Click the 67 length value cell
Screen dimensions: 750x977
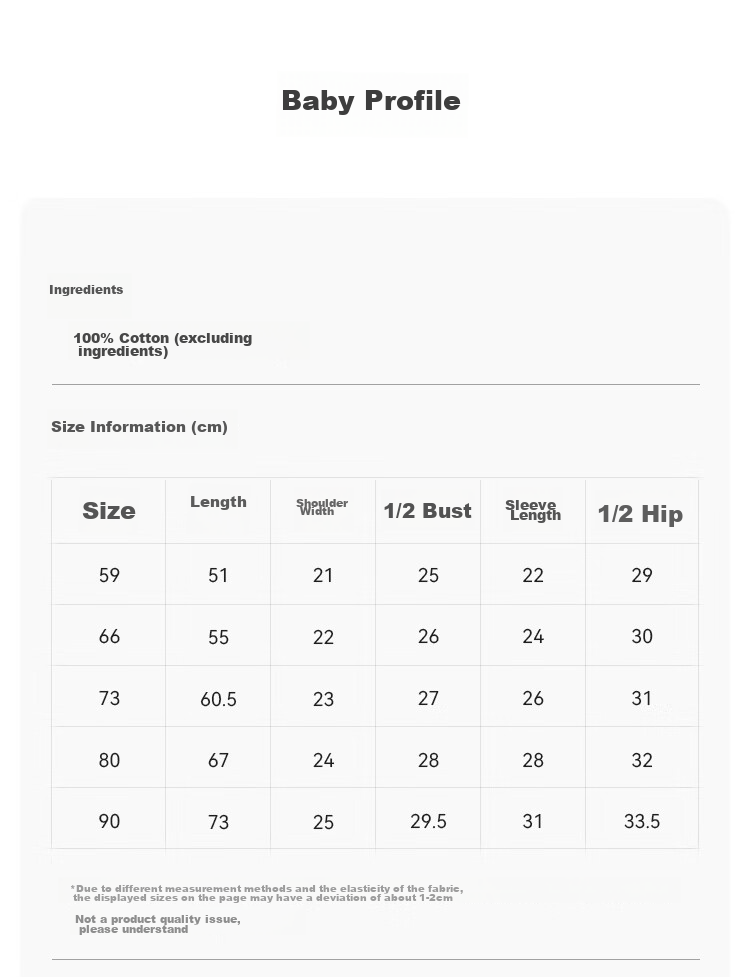tap(218, 760)
